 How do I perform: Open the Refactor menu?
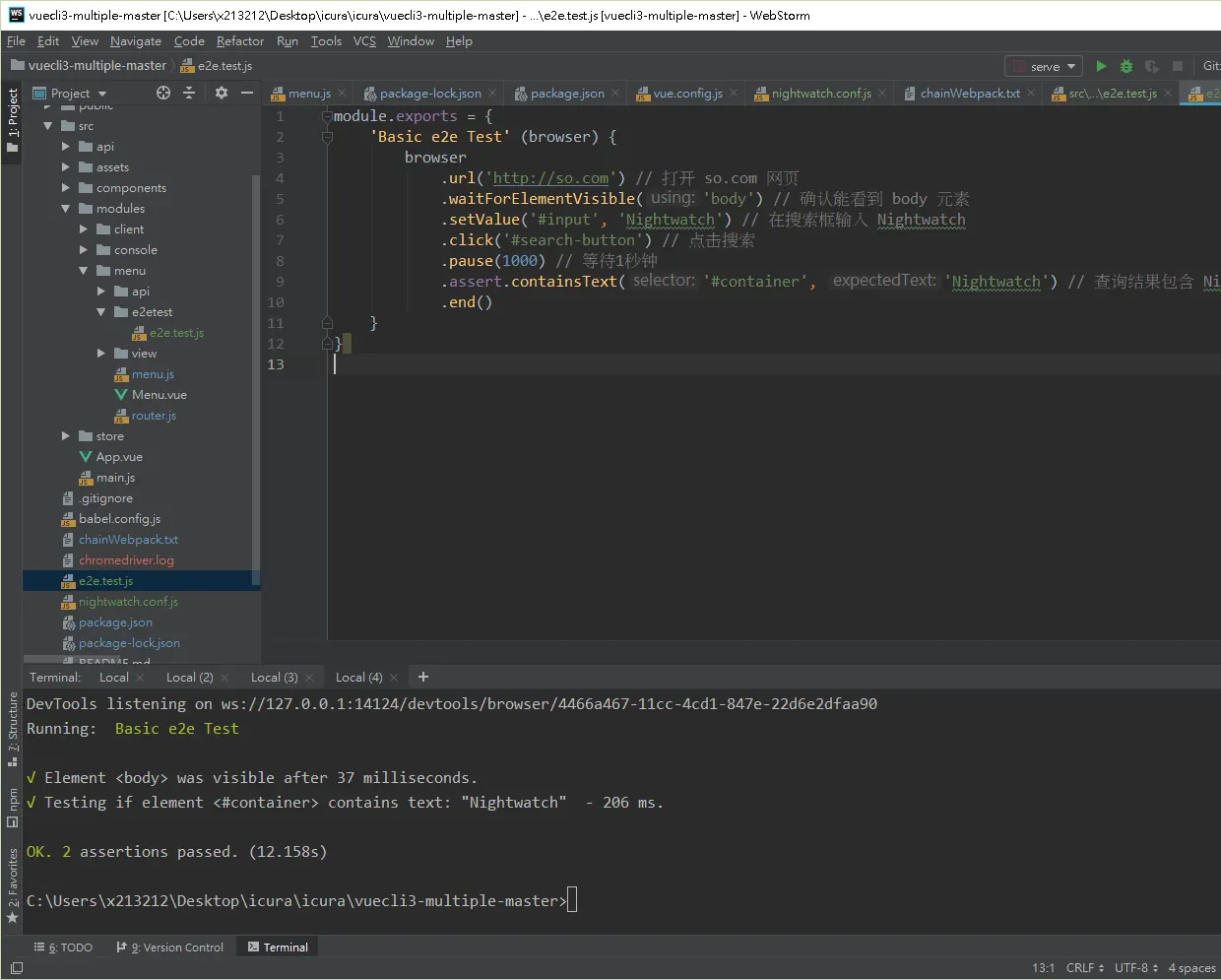pos(240,41)
